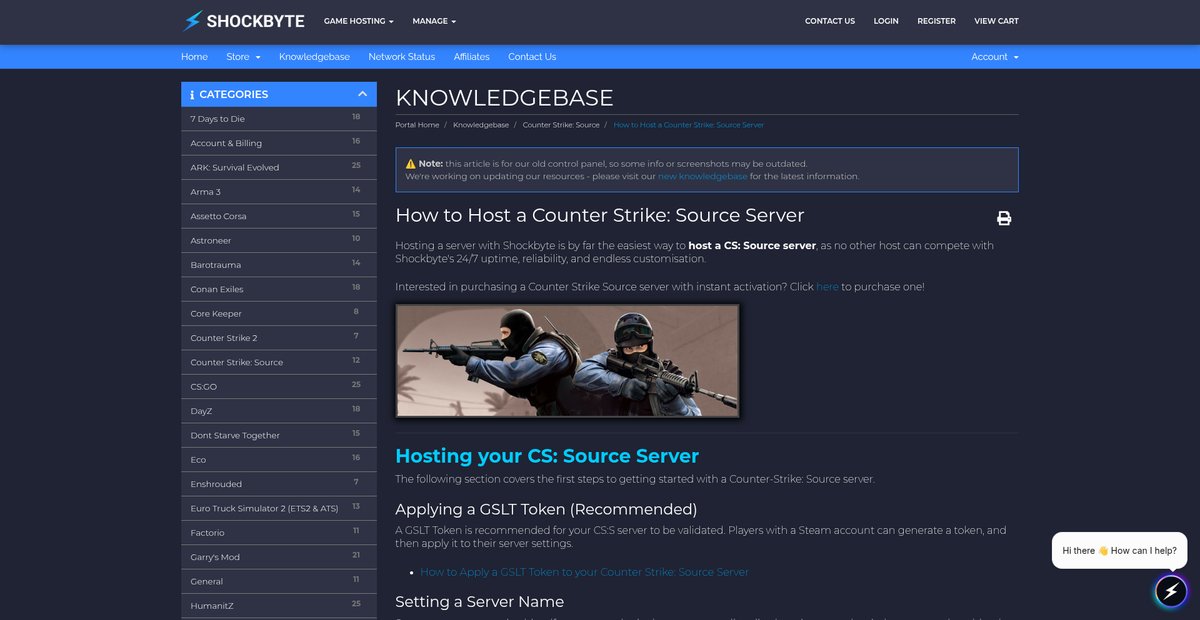Click Counter Strike: Source breadcrumb
The width and height of the screenshot is (1200, 620).
(561, 125)
